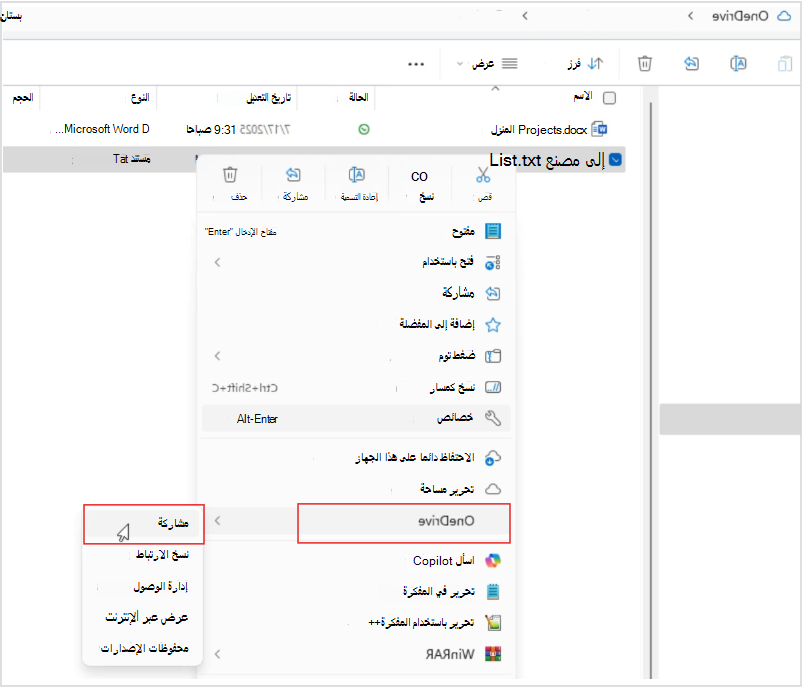Click the vertical scrollbar of navigation pane

(651, 389)
